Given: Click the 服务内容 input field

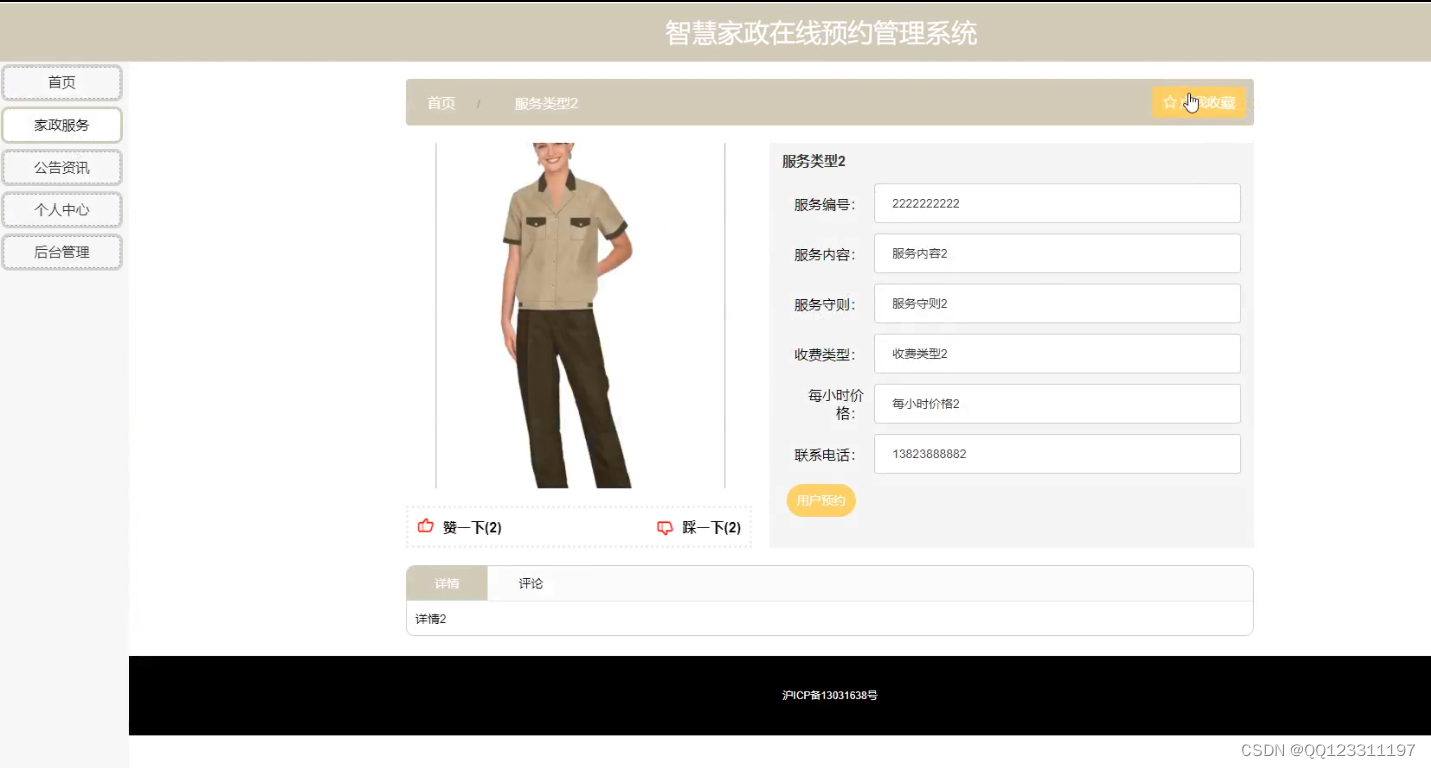Looking at the screenshot, I should (1056, 253).
